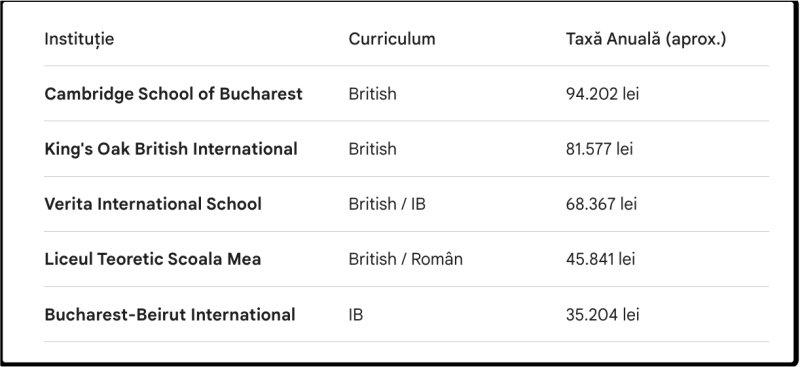Click British curriculum in Cambridge row
The height and width of the screenshot is (367, 800).
(x=372, y=94)
